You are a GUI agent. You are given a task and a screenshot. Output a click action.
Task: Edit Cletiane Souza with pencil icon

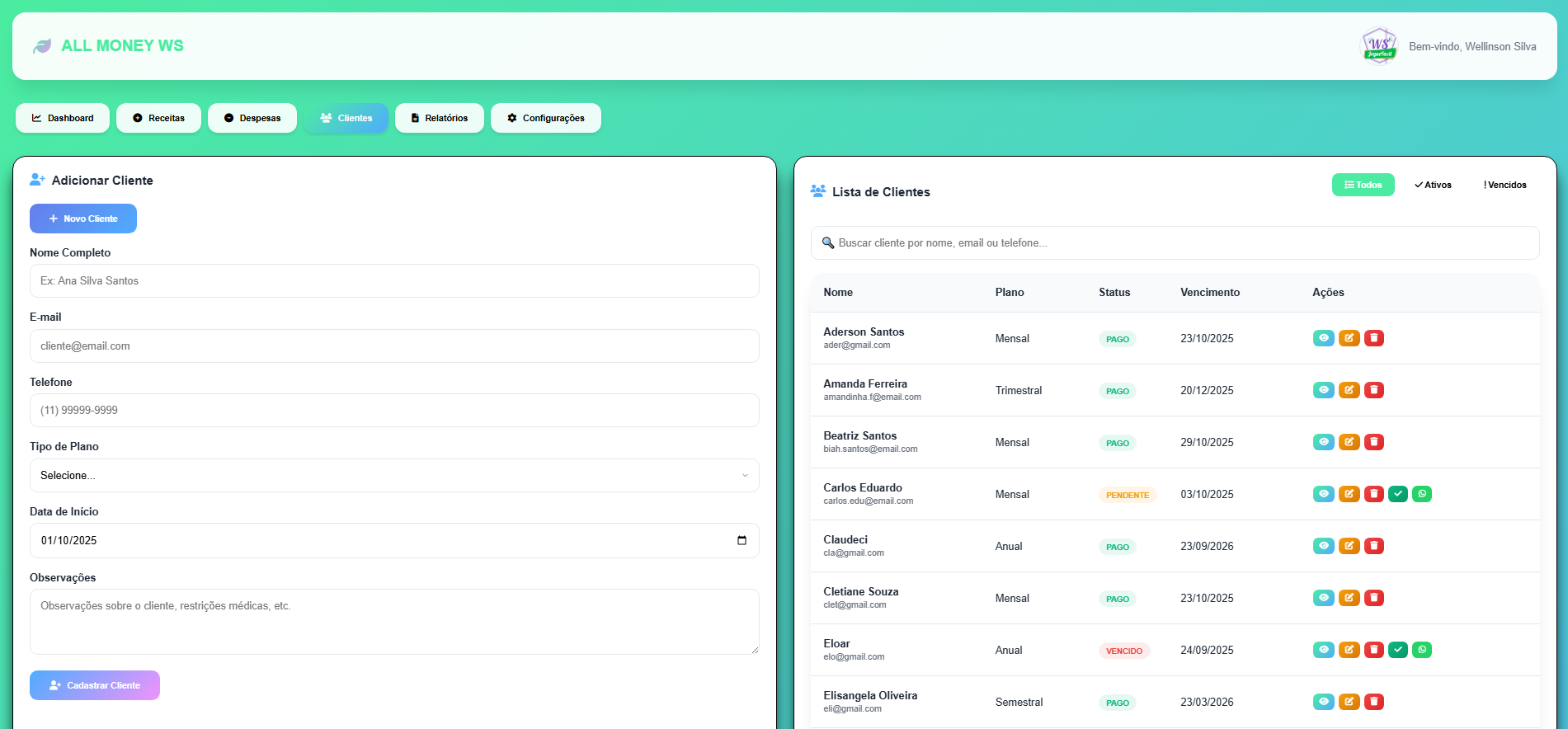pos(1349,598)
